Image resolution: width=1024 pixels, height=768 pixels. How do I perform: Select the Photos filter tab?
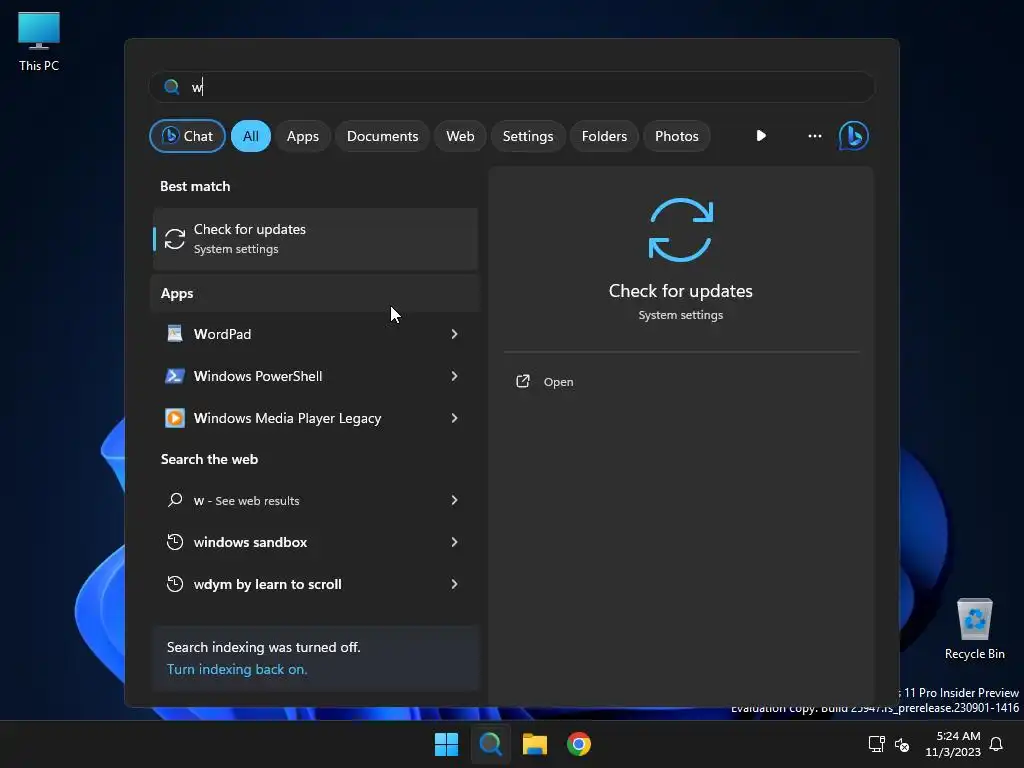(x=677, y=136)
